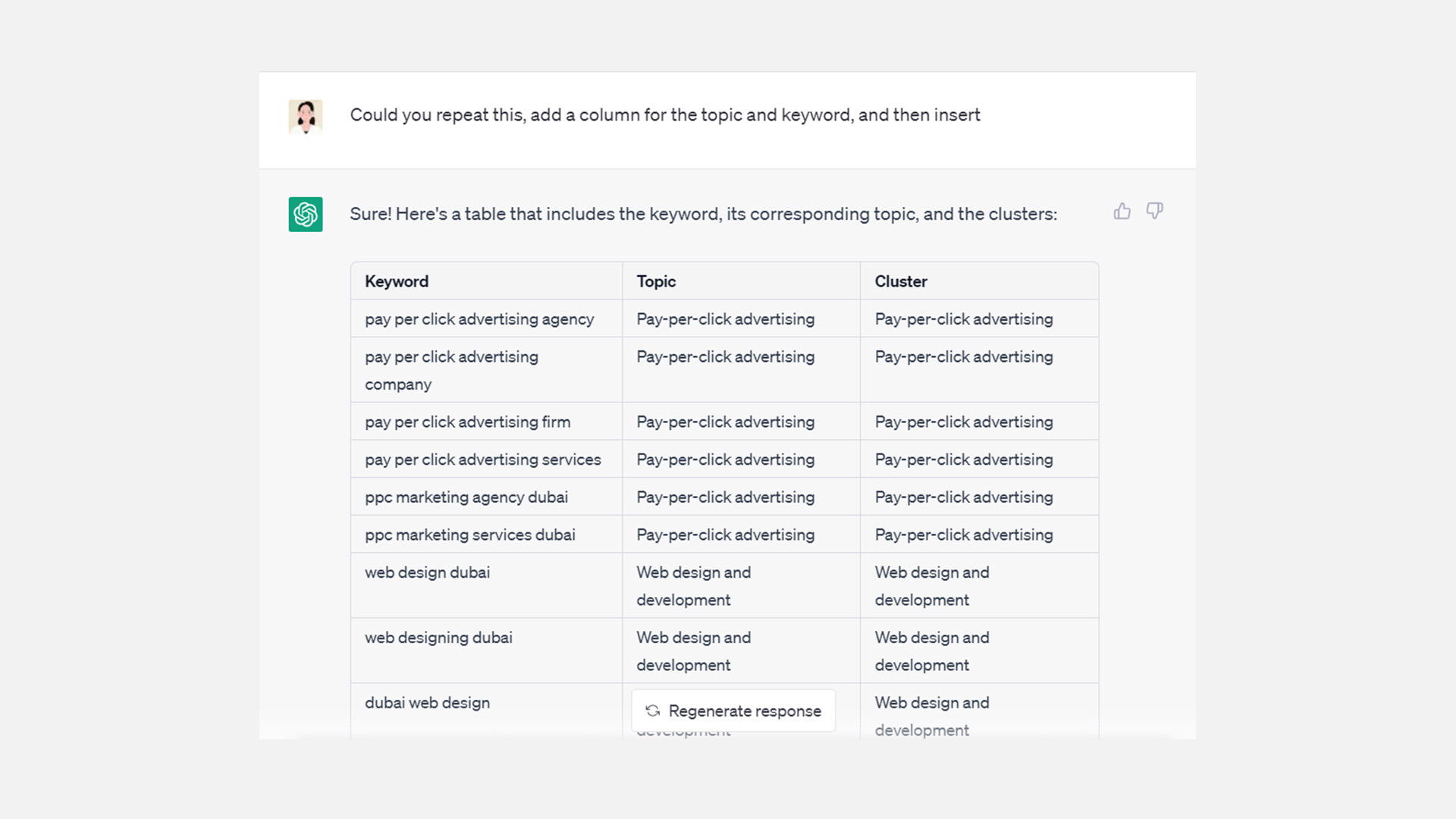1456x819 pixels.
Task: Click the user's question about adding columns
Action: (665, 115)
